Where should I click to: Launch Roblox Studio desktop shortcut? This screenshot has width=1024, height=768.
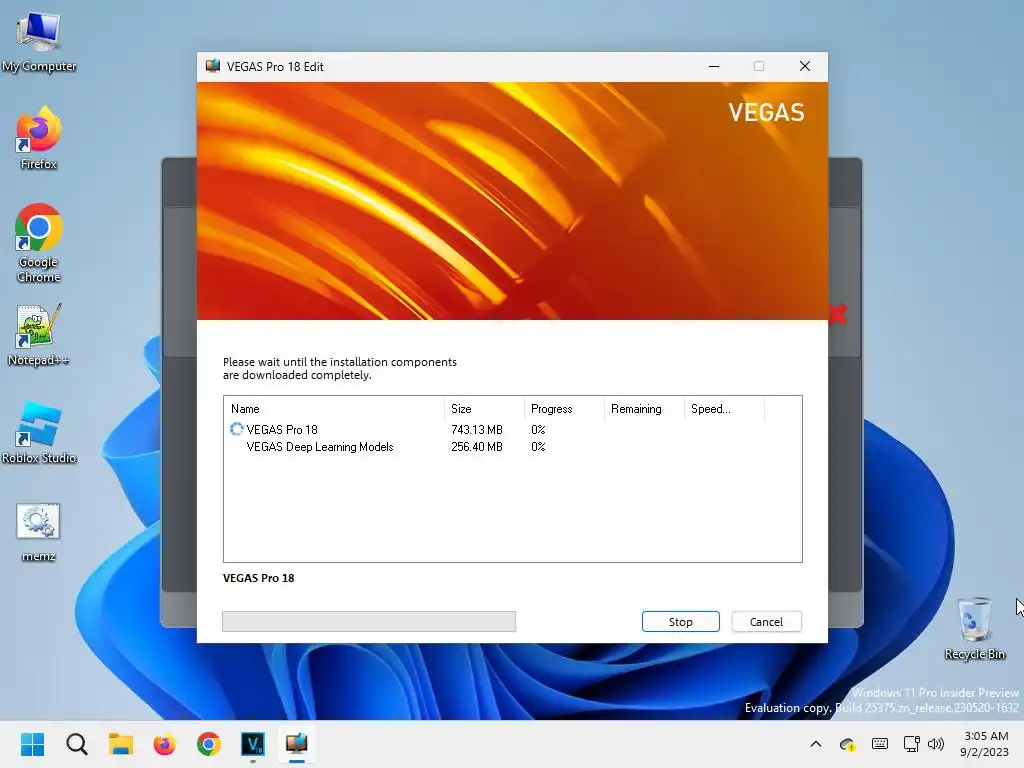coord(39,432)
